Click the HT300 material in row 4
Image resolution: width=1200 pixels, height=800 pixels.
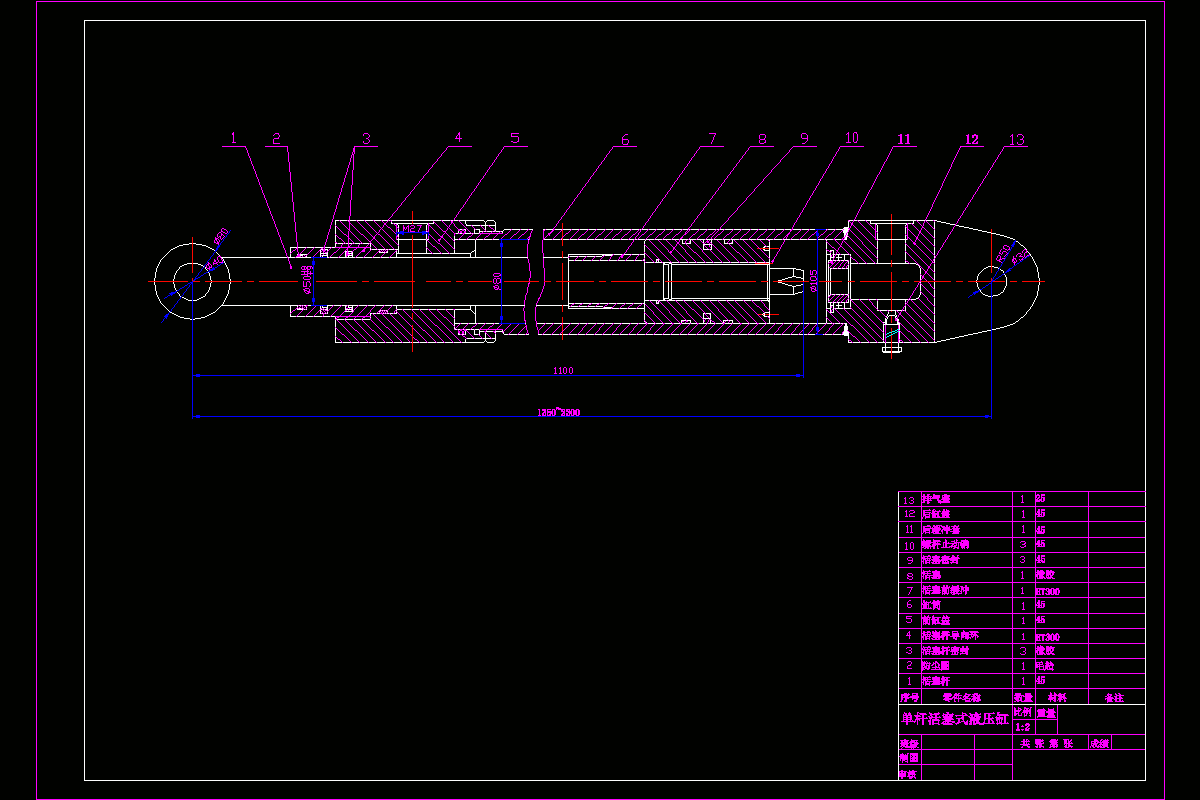pyautogui.click(x=1047, y=636)
